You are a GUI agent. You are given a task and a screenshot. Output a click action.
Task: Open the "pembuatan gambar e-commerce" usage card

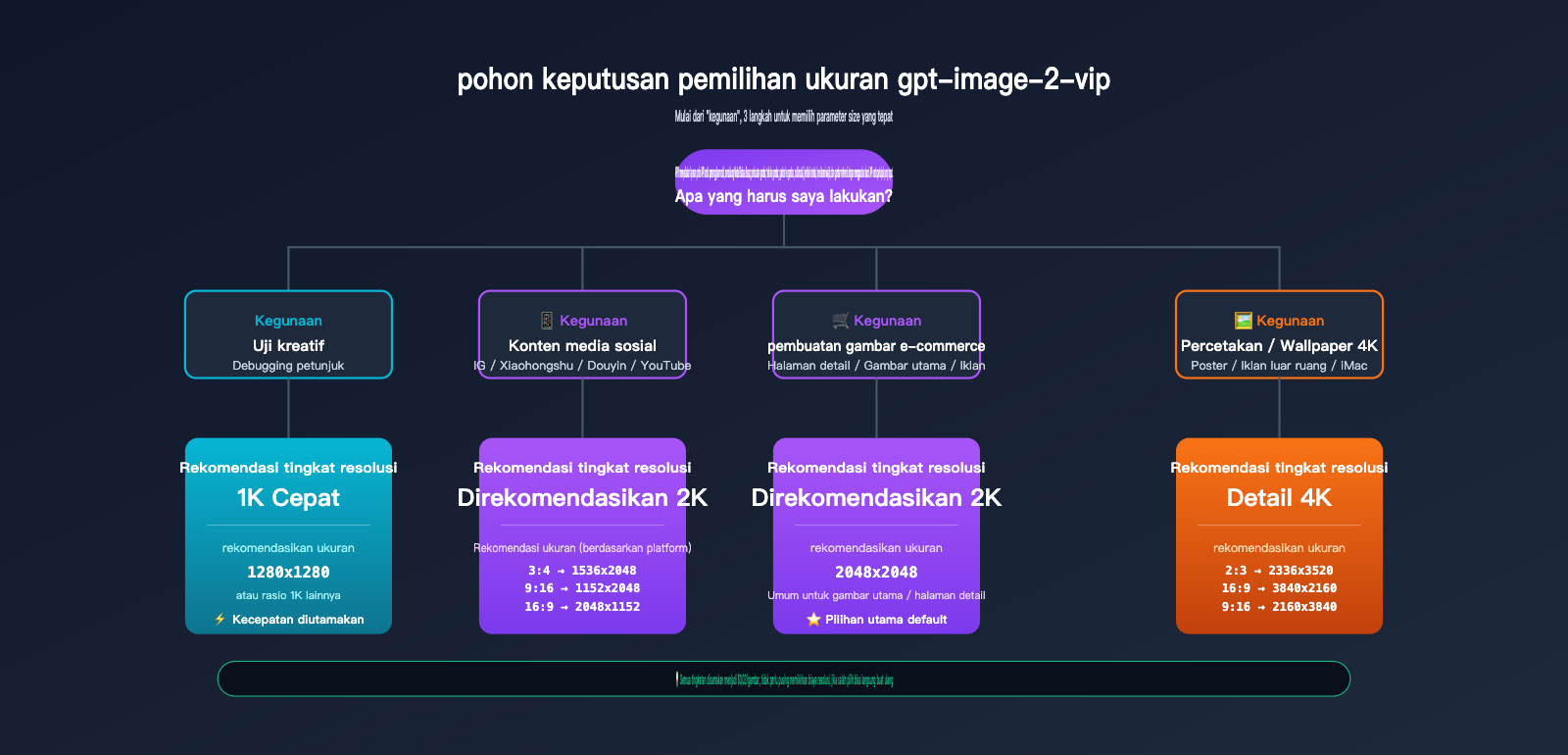876,334
